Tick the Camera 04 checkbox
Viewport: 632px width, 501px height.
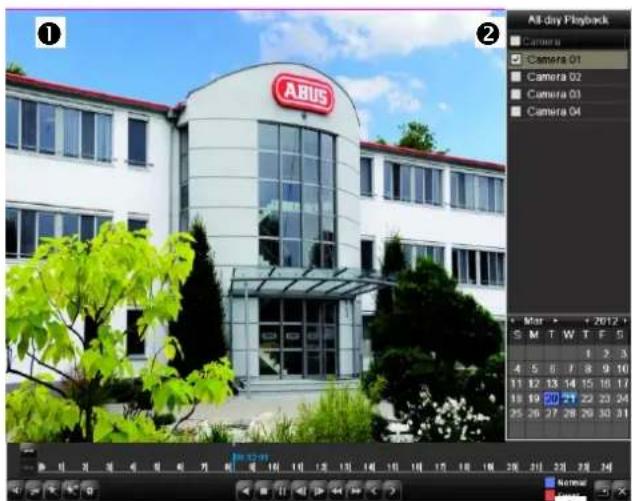point(515,111)
